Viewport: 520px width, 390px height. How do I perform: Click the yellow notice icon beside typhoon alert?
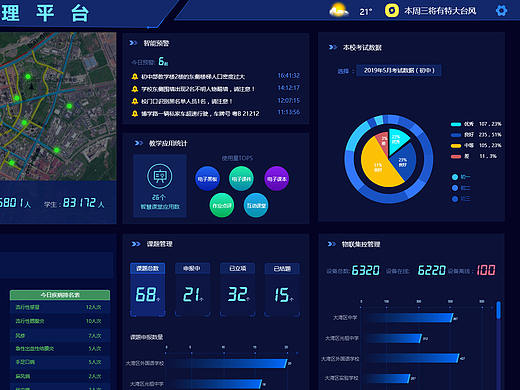392,11
